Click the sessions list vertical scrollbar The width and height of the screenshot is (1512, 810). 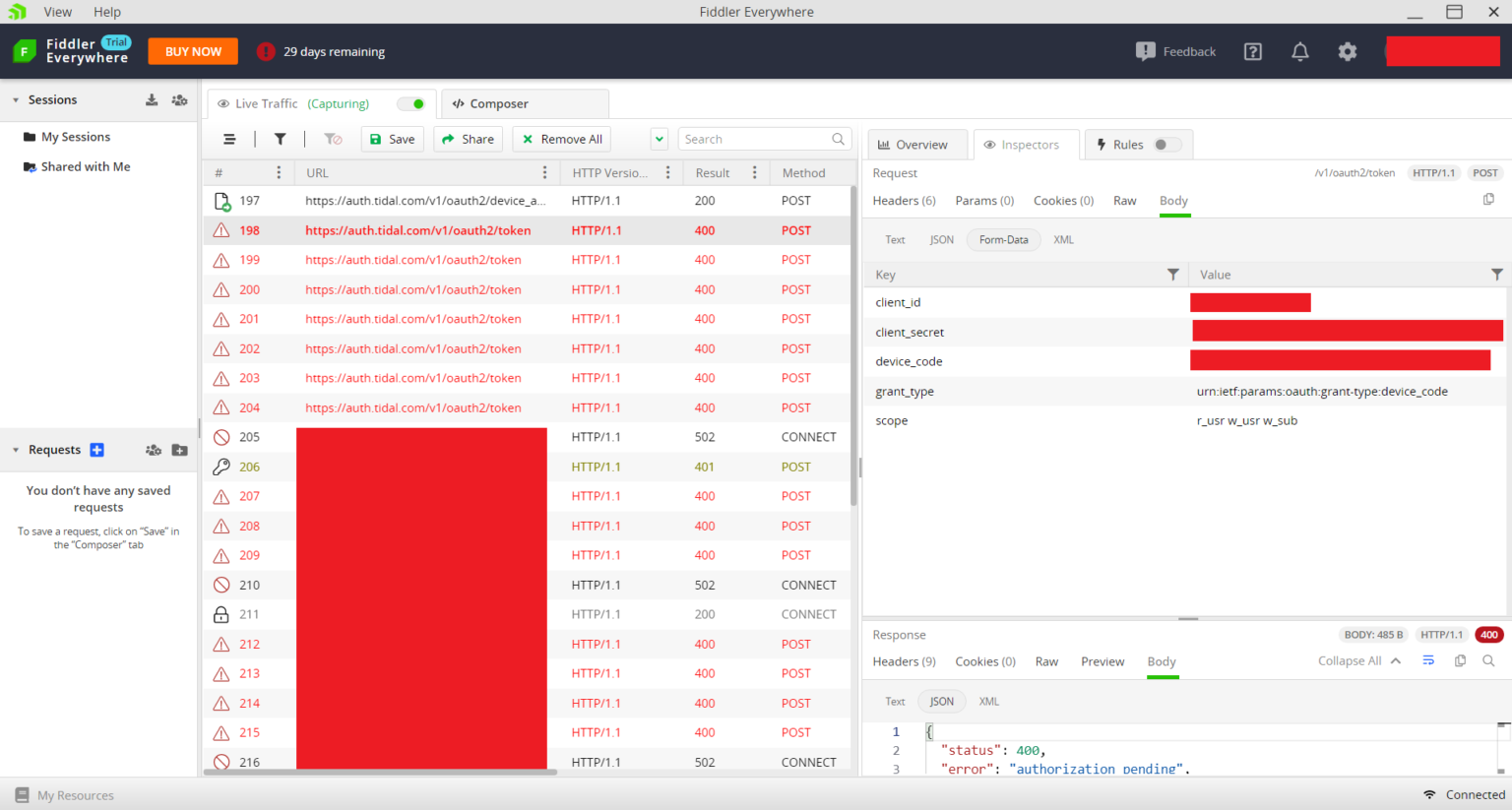pyautogui.click(x=853, y=344)
